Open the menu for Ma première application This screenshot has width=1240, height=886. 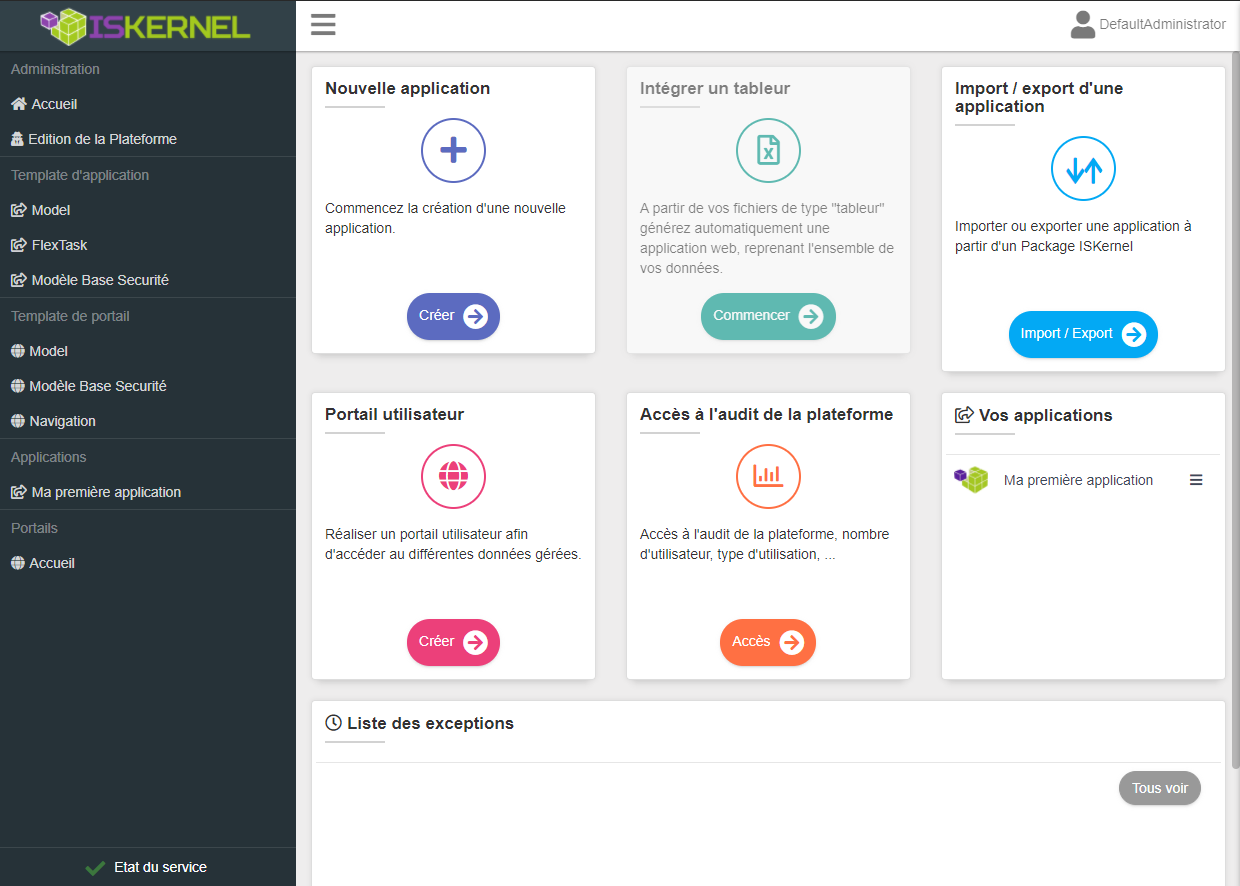click(1196, 480)
